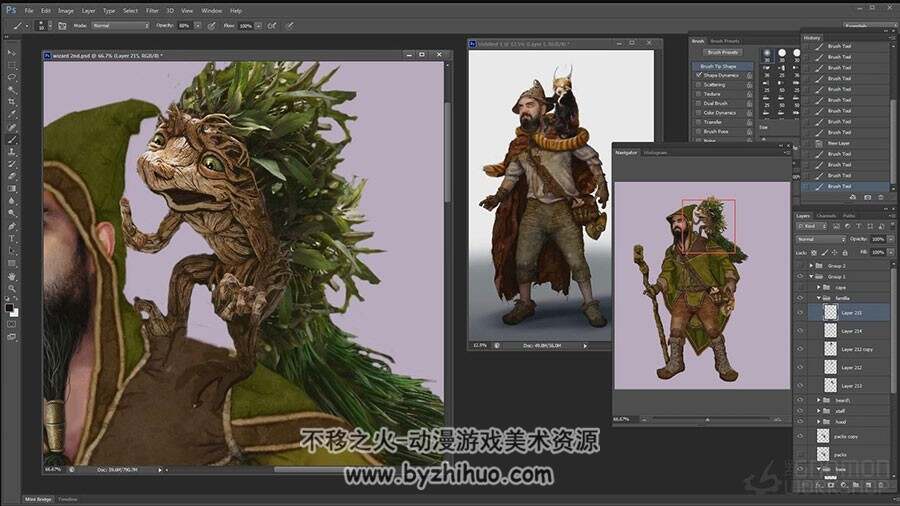Hide Layer 214 visibility eye
This screenshot has width=900, height=506.
(x=800, y=331)
